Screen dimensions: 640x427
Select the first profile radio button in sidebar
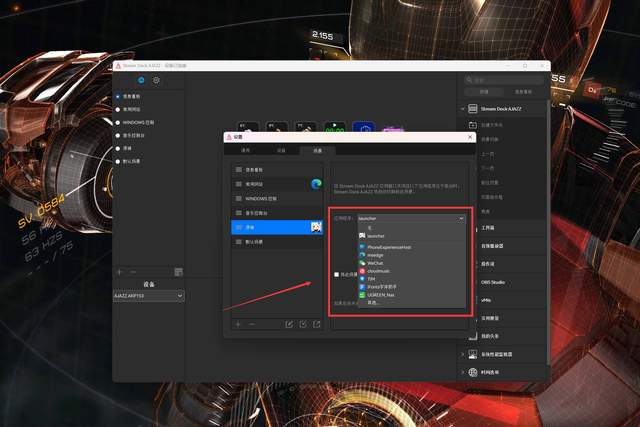tap(119, 98)
